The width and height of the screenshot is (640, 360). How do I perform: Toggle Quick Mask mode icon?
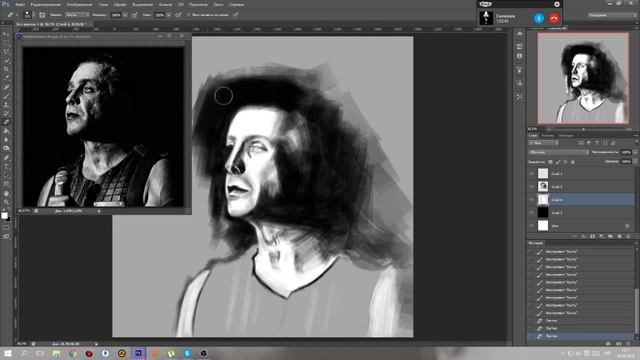tap(6, 228)
